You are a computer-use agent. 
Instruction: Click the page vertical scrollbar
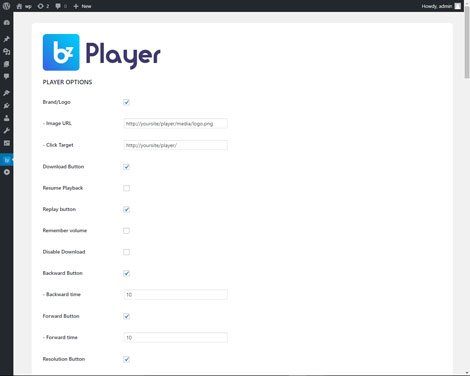tap(467, 192)
